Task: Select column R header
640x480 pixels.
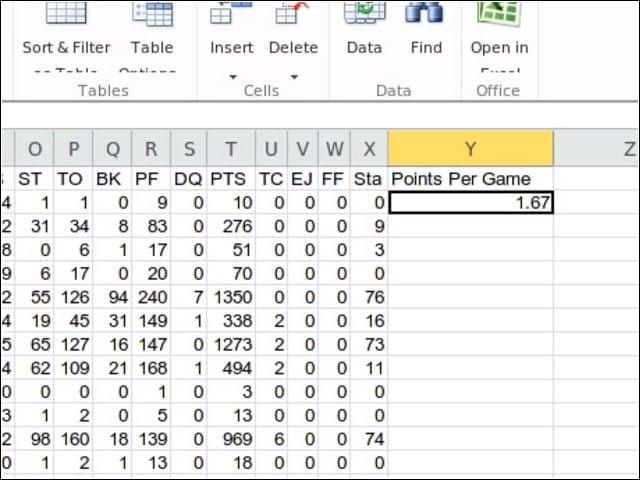Action: [151, 149]
